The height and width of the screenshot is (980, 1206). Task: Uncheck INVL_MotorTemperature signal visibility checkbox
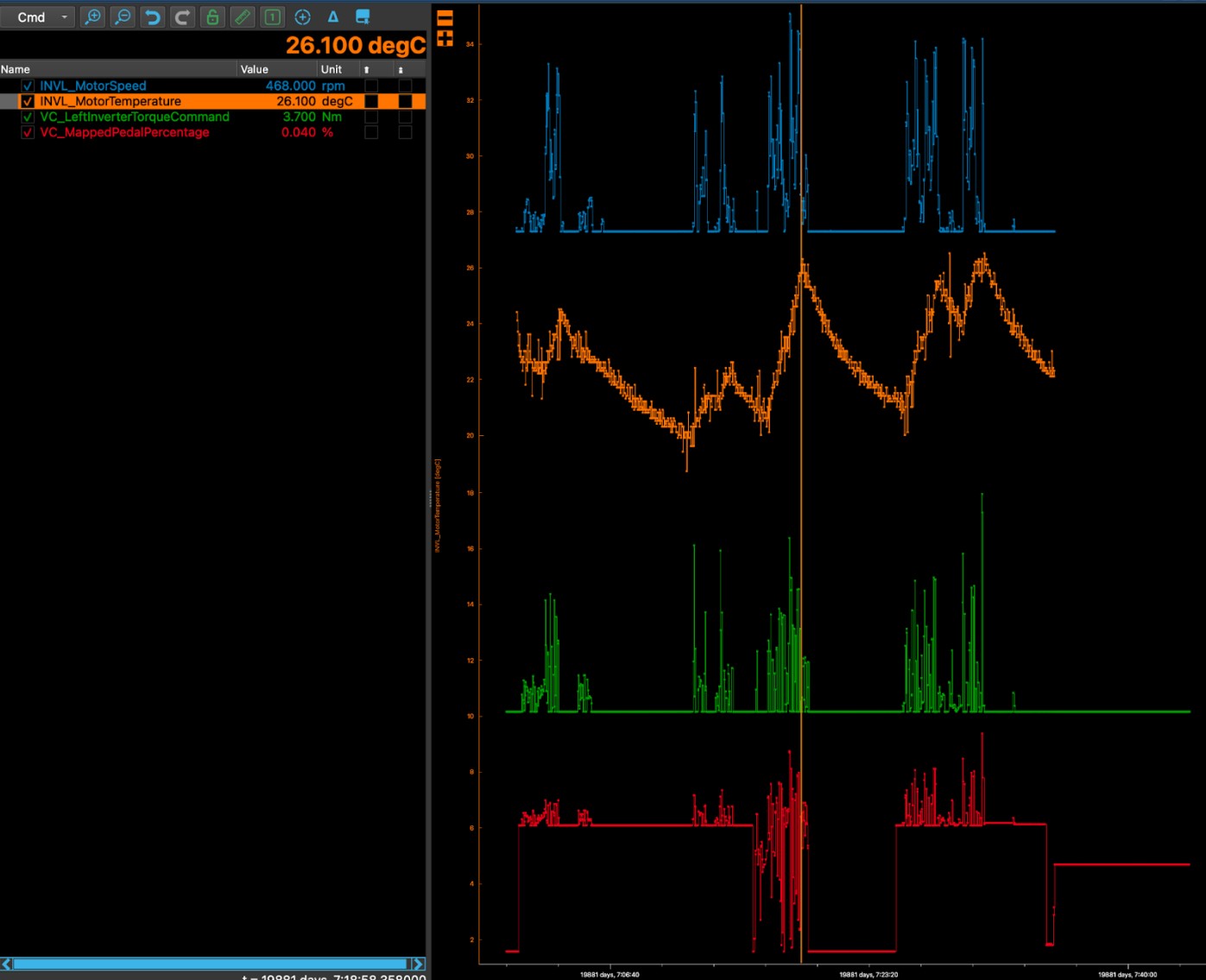28,101
